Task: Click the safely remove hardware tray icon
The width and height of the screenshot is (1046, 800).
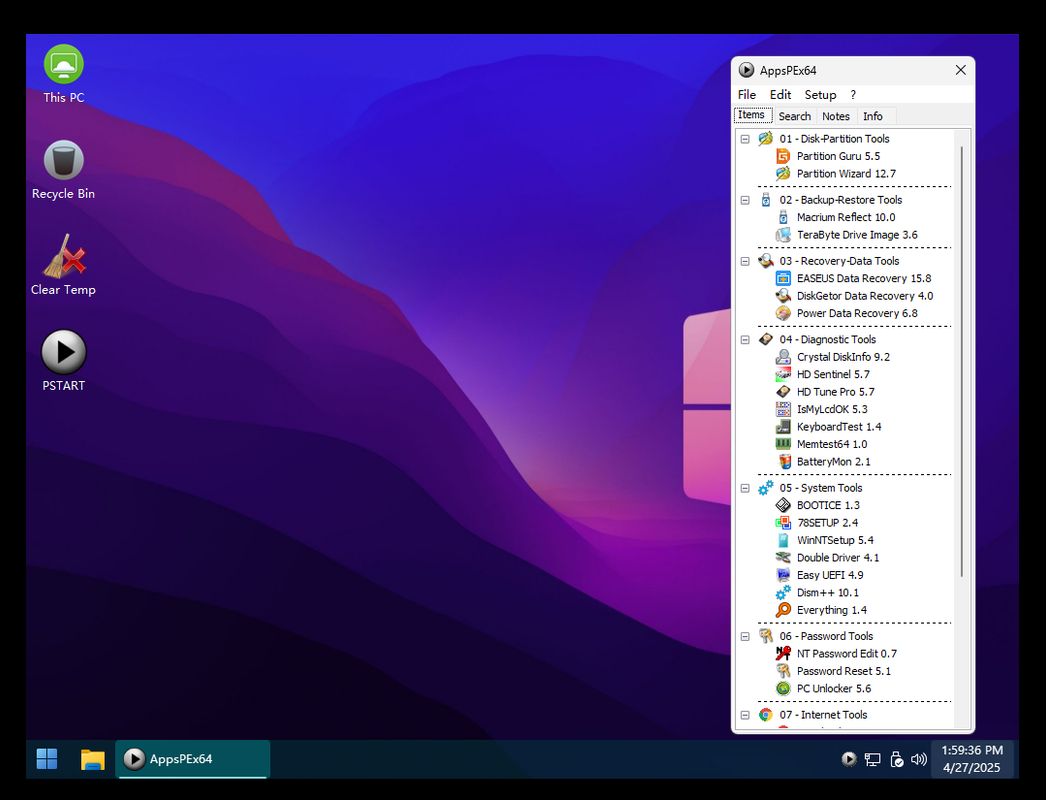Action: point(897,759)
